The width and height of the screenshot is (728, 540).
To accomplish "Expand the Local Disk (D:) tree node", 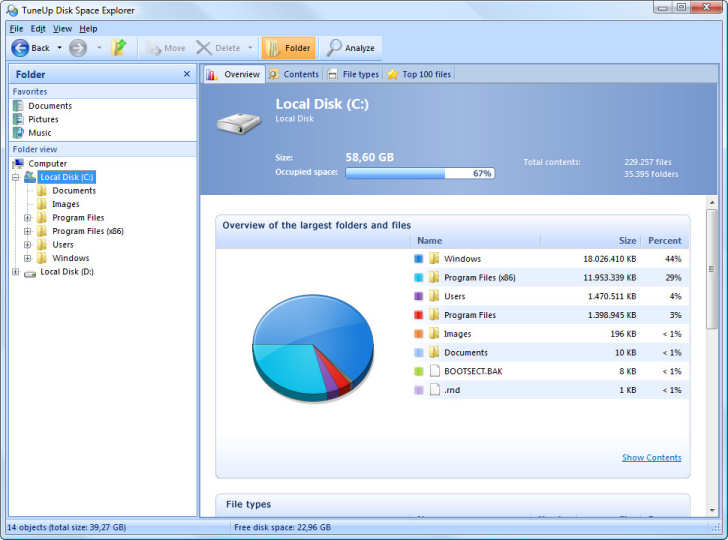I will pyautogui.click(x=16, y=272).
